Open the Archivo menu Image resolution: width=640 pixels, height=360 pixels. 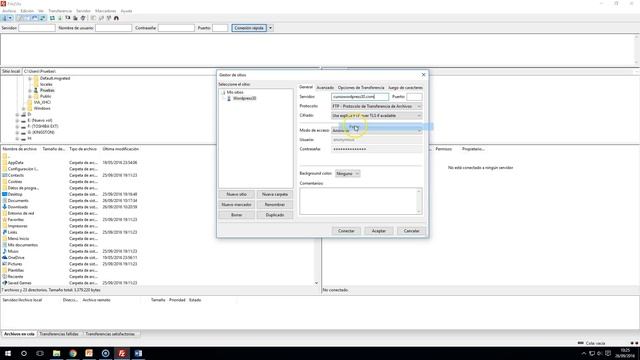9,11
